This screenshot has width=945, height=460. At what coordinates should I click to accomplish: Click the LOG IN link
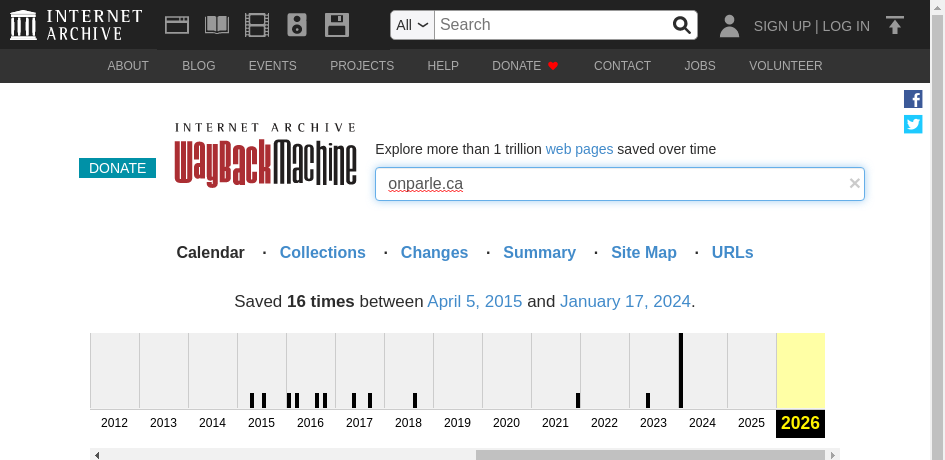846,26
